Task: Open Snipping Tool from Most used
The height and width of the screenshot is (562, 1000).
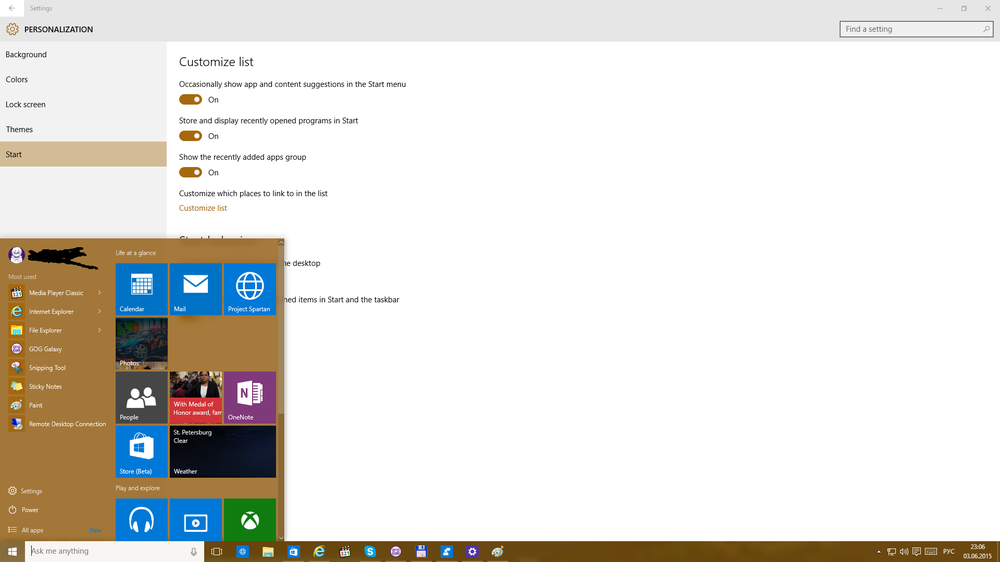Action: (x=47, y=368)
